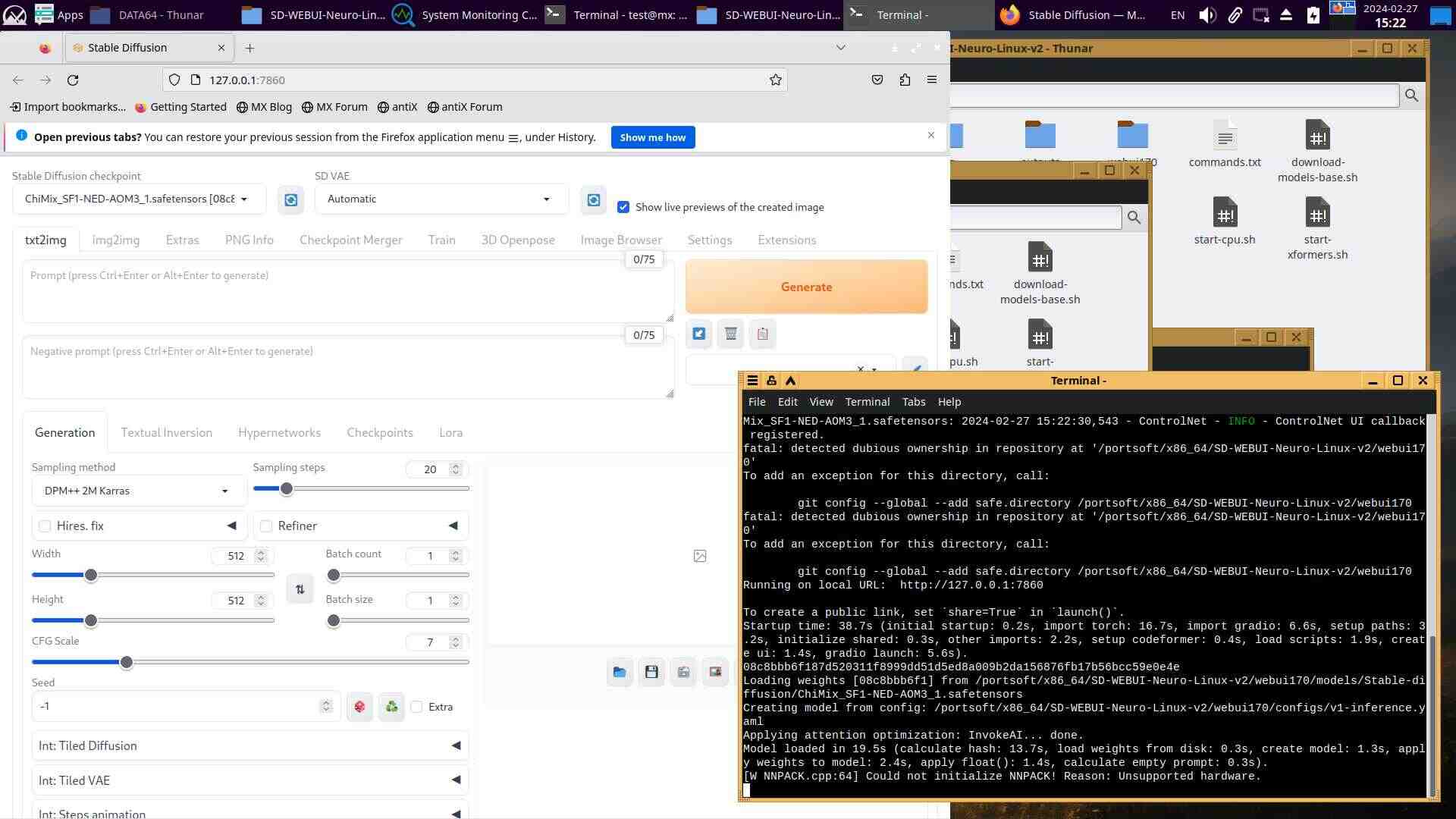
Task: Click the orange Generate button
Action: (806, 287)
